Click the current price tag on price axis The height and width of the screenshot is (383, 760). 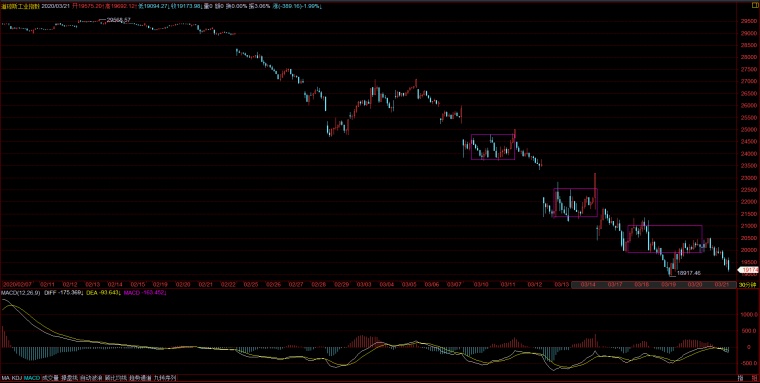pos(749,270)
